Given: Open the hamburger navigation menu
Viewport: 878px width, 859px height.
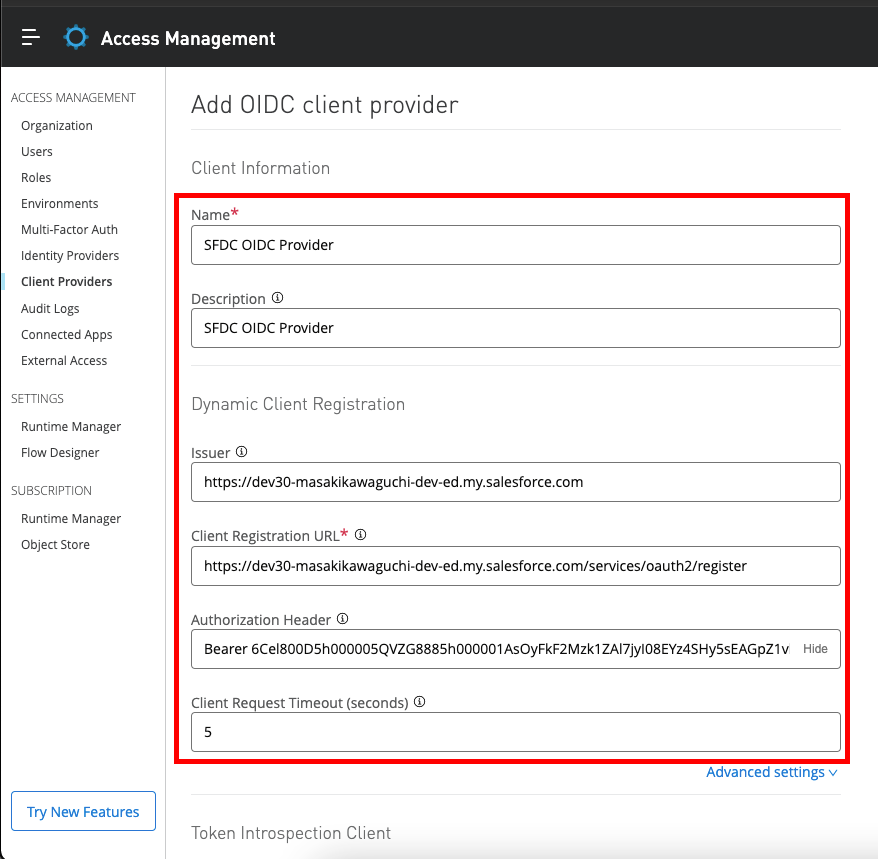Looking at the screenshot, I should click(31, 38).
